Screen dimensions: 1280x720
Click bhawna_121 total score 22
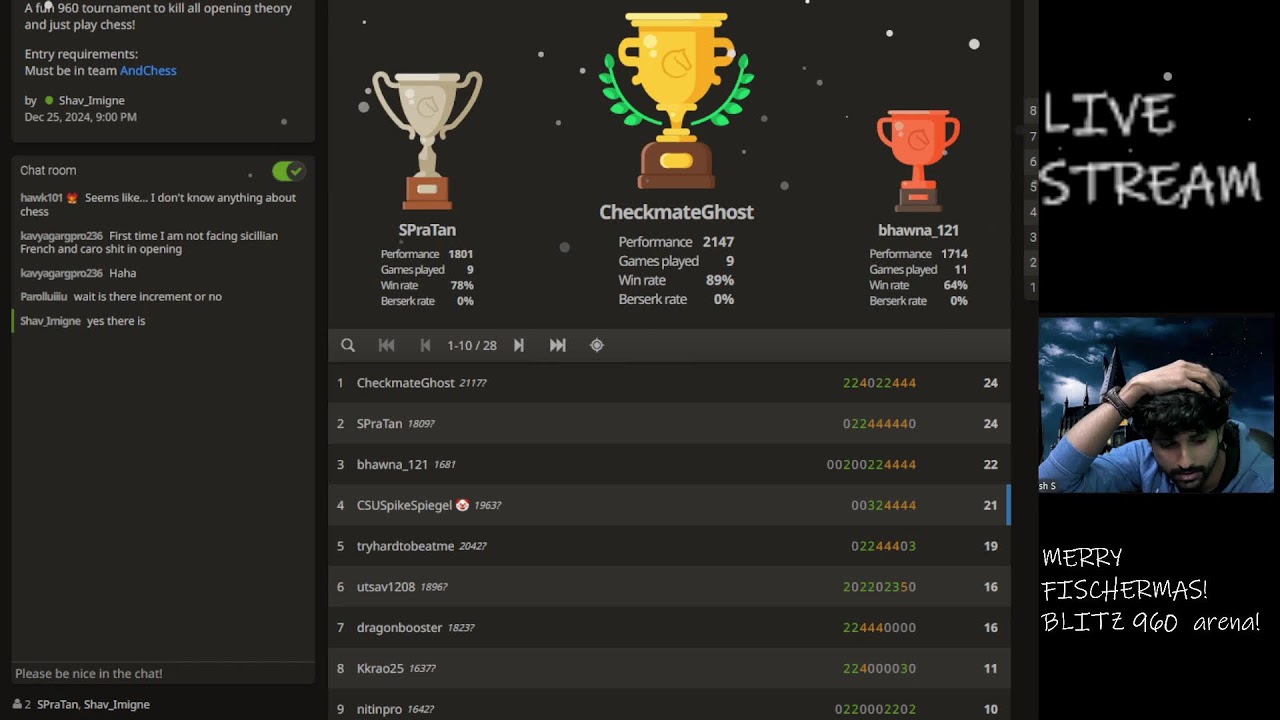(x=990, y=465)
